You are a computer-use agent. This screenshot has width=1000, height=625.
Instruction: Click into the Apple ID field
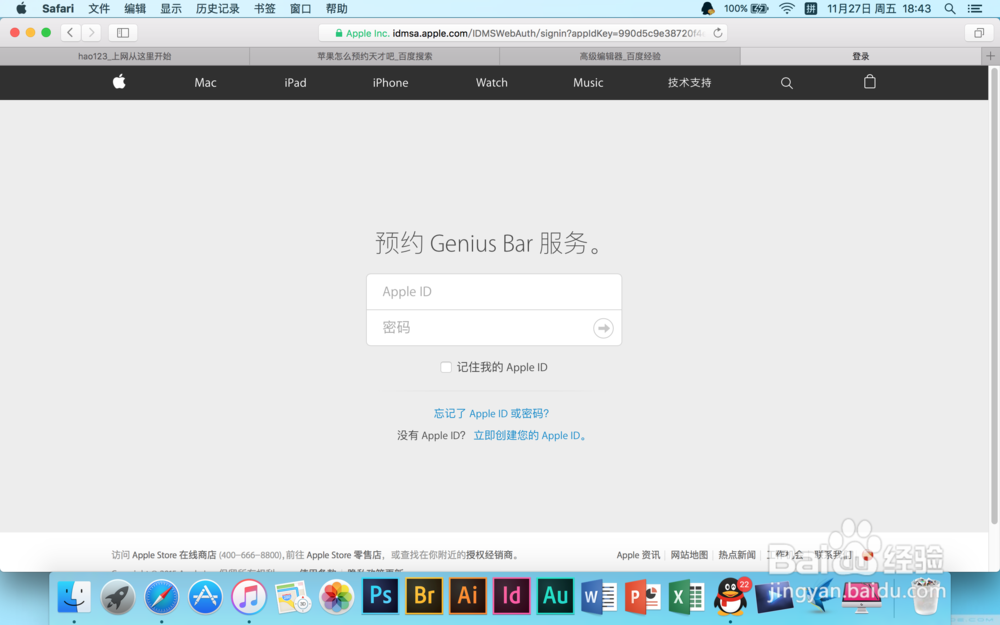[x=494, y=291]
